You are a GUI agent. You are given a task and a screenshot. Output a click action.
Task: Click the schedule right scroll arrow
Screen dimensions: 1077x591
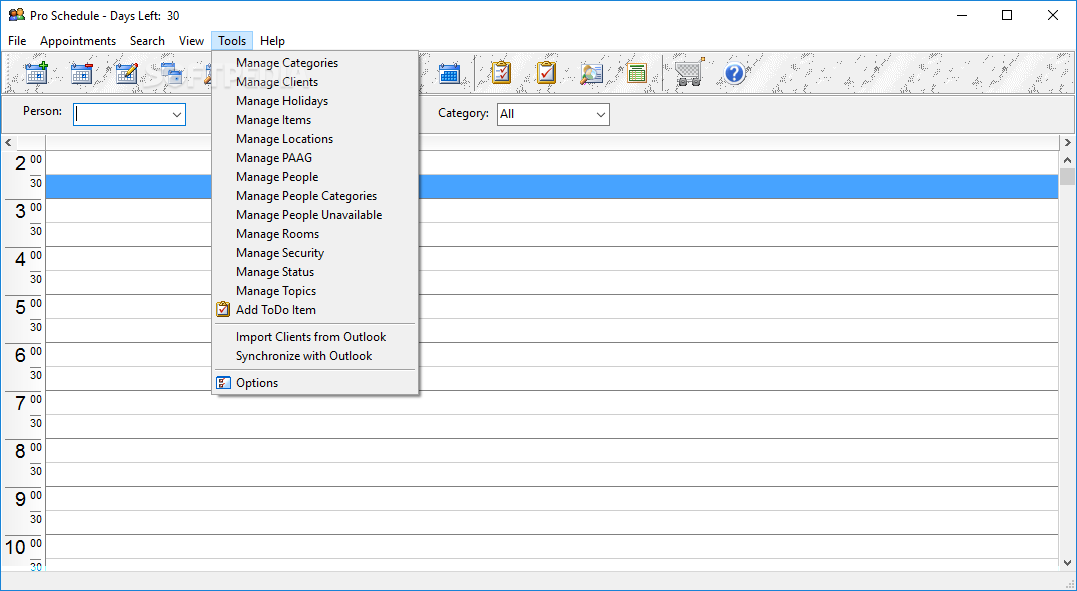pos(1067,143)
